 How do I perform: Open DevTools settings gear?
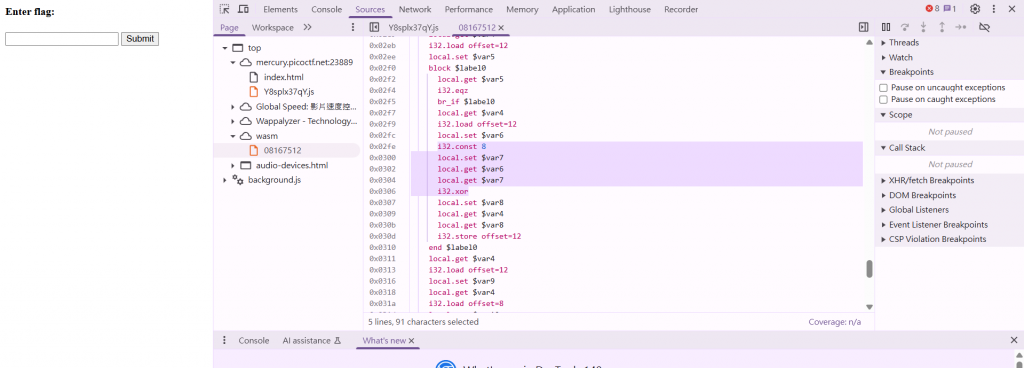tap(975, 9)
